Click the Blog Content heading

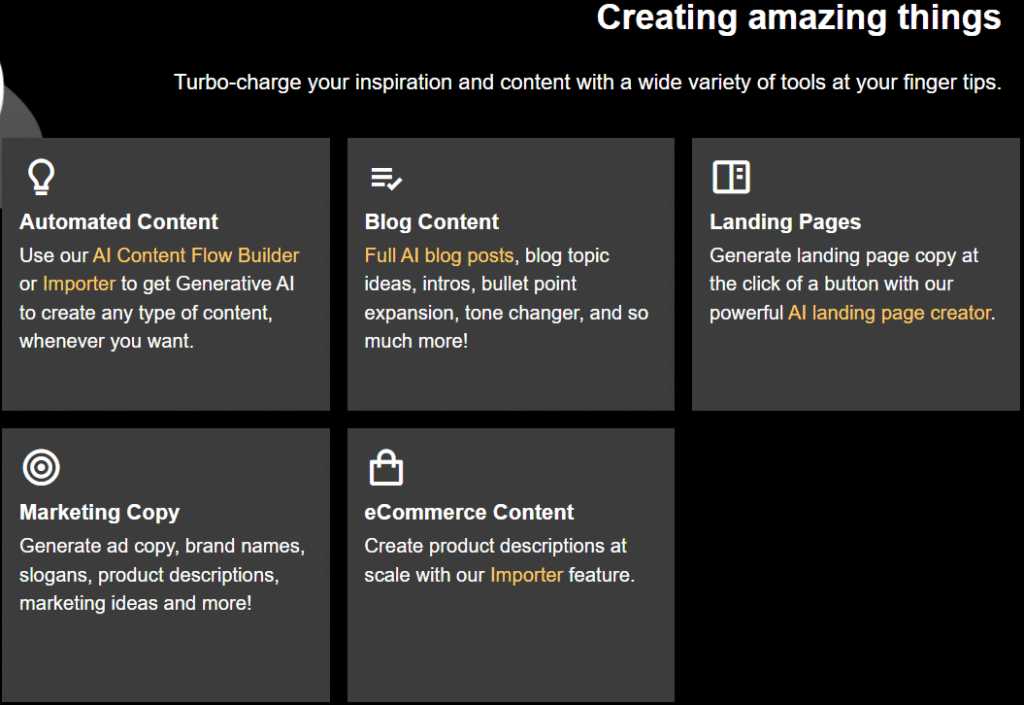click(x=432, y=222)
